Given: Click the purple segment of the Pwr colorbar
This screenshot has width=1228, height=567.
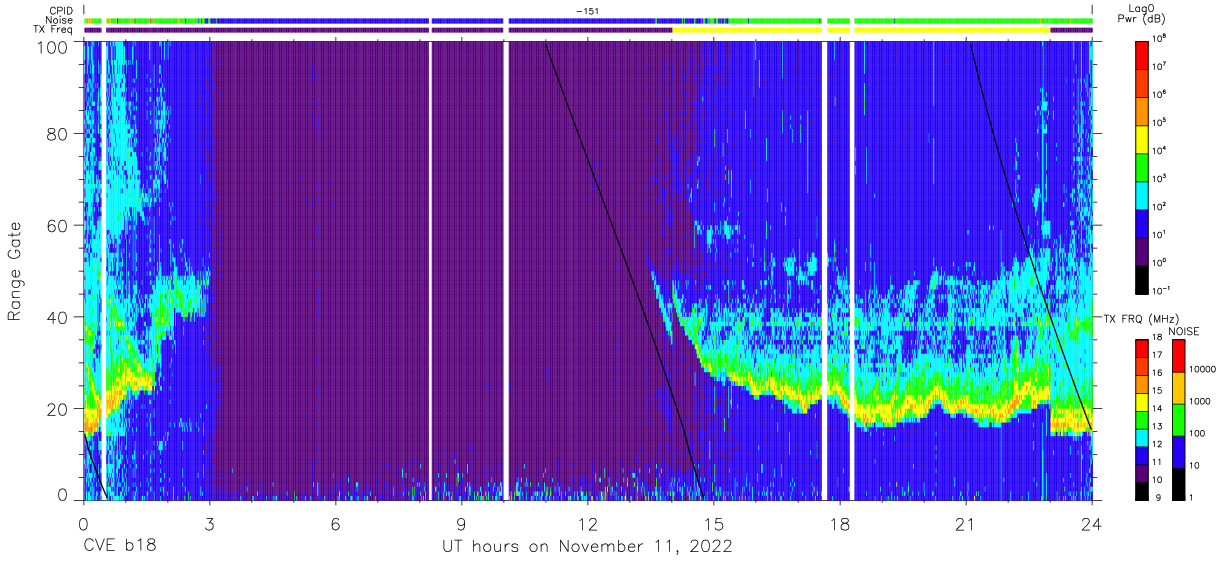Looking at the screenshot, I should tap(1141, 251).
